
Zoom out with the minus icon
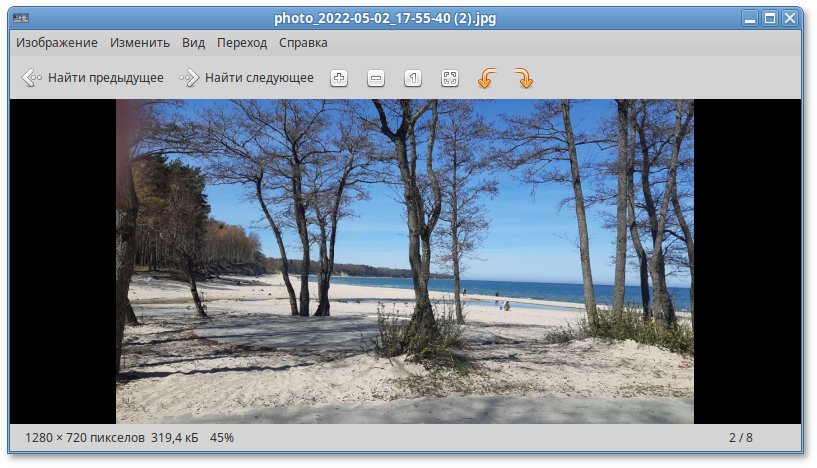(x=376, y=78)
